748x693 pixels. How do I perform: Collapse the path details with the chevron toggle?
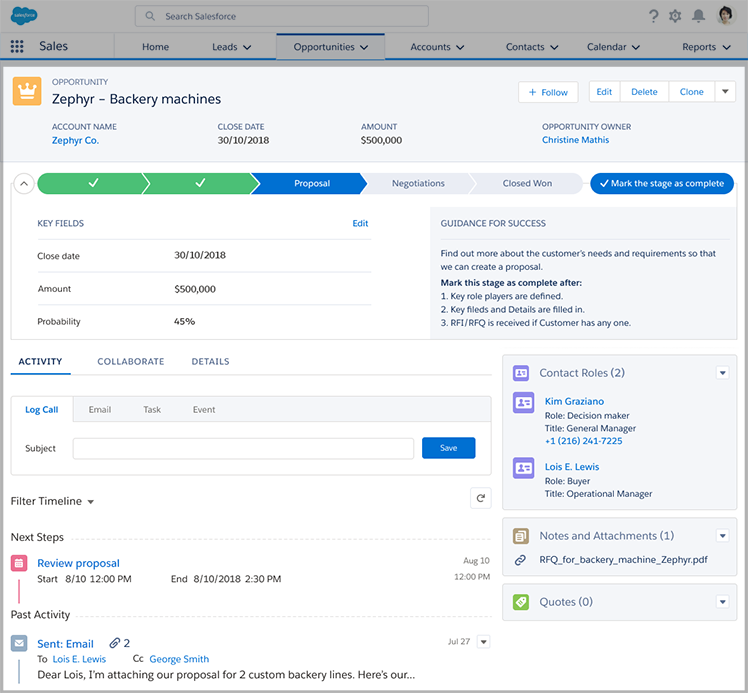tap(24, 184)
